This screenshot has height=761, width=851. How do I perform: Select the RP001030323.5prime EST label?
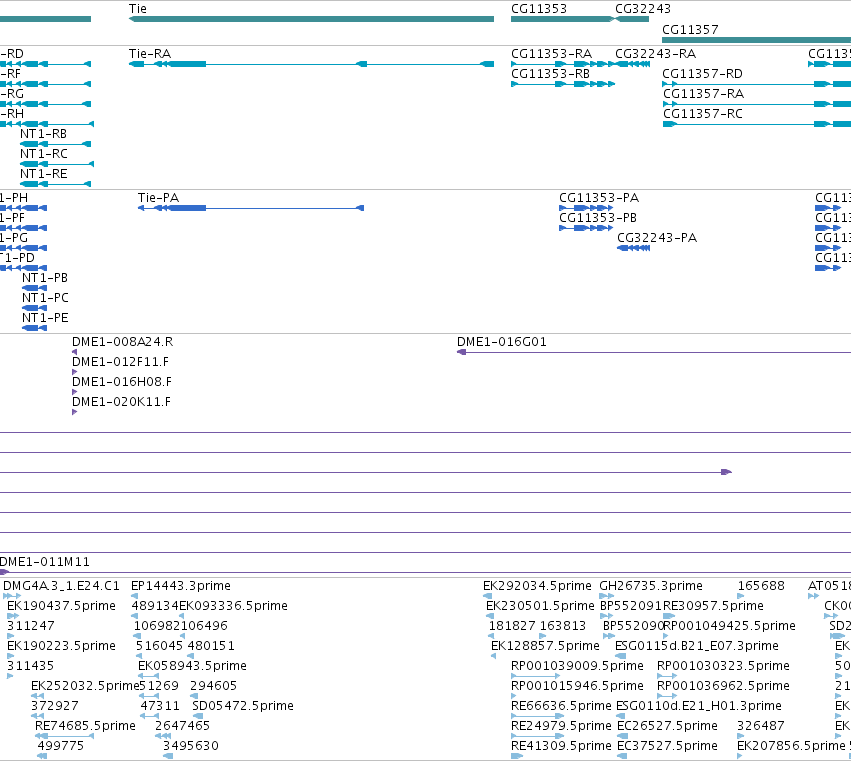723,666
